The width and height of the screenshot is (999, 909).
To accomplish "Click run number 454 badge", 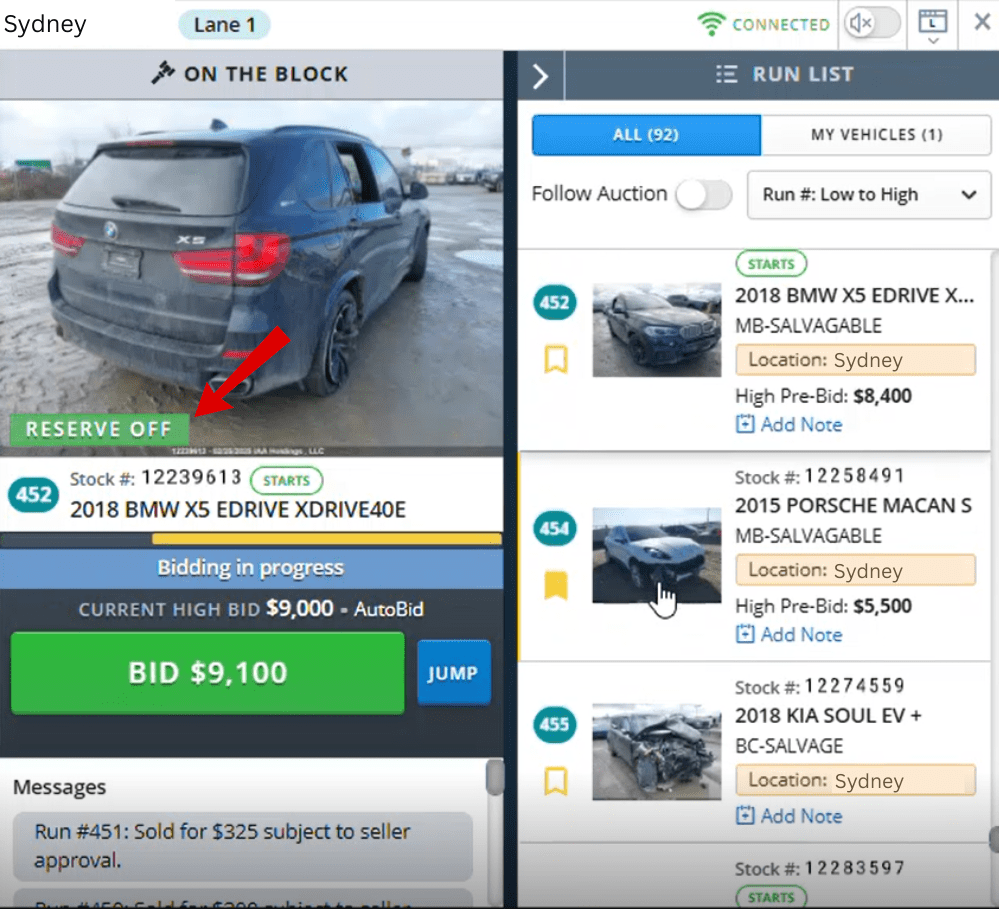I will click(555, 527).
